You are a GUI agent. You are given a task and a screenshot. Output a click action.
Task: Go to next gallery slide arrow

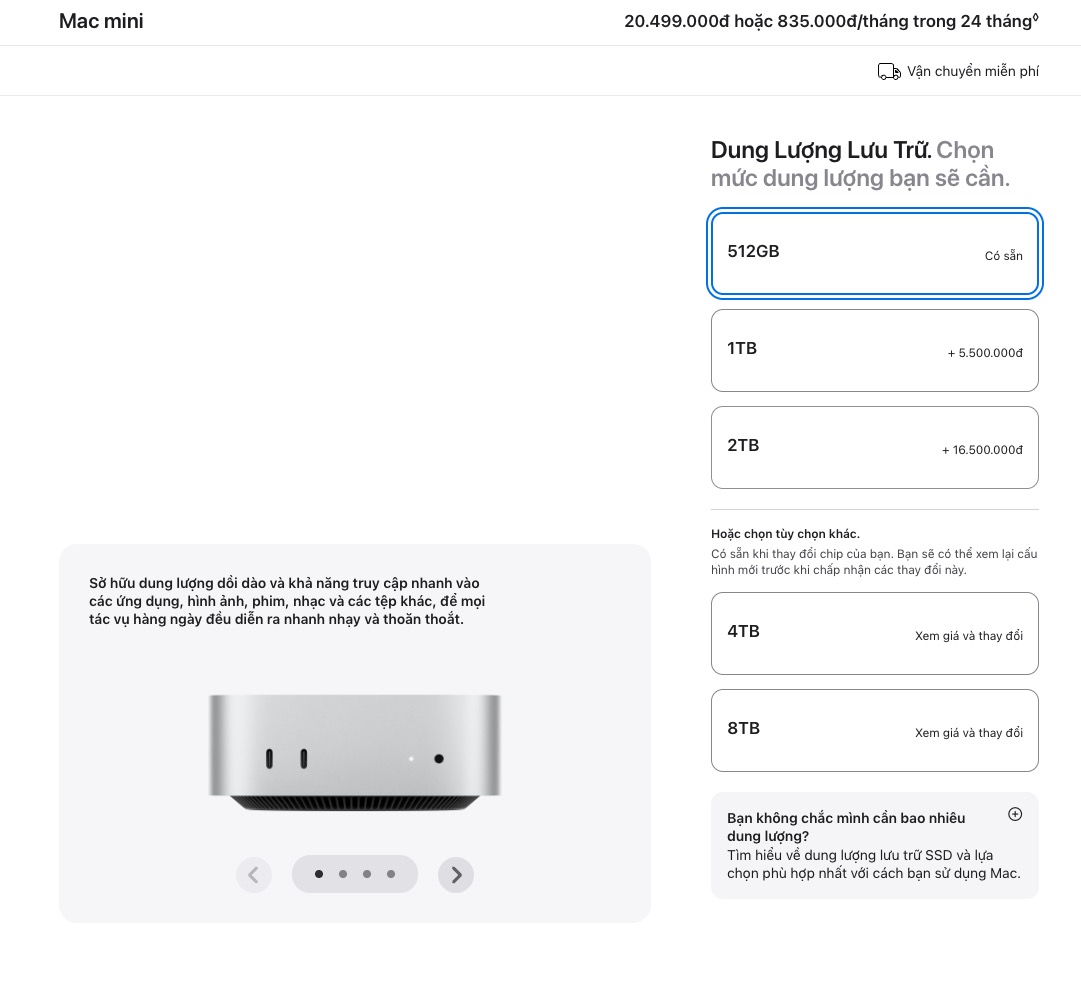tap(456, 875)
